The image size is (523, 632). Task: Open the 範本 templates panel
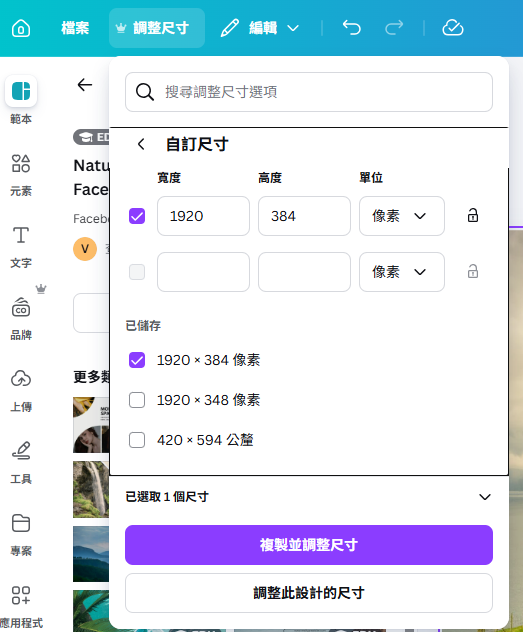(x=21, y=100)
